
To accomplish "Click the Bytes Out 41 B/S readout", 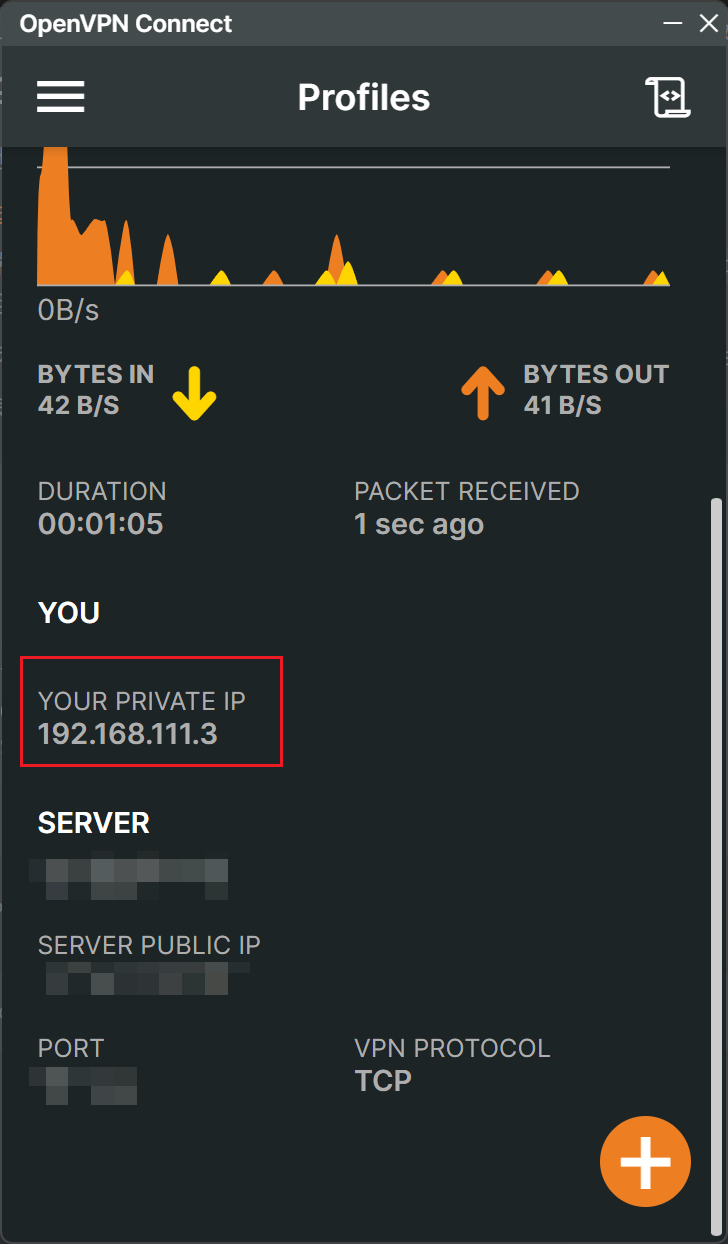I will 562,404.
